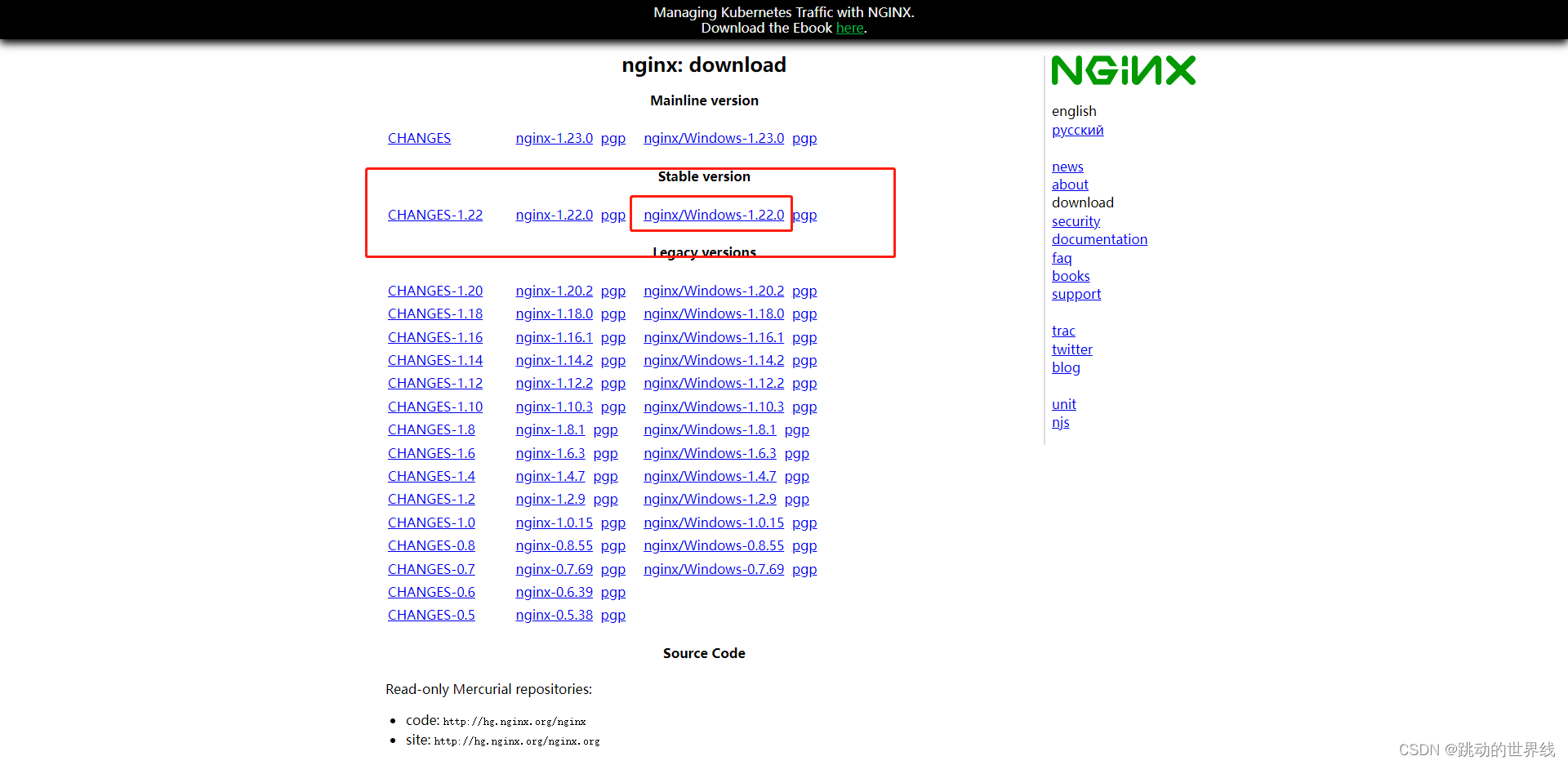
Task: Open pgp signature for nginx/Windows-1.23.0
Action: click(804, 138)
